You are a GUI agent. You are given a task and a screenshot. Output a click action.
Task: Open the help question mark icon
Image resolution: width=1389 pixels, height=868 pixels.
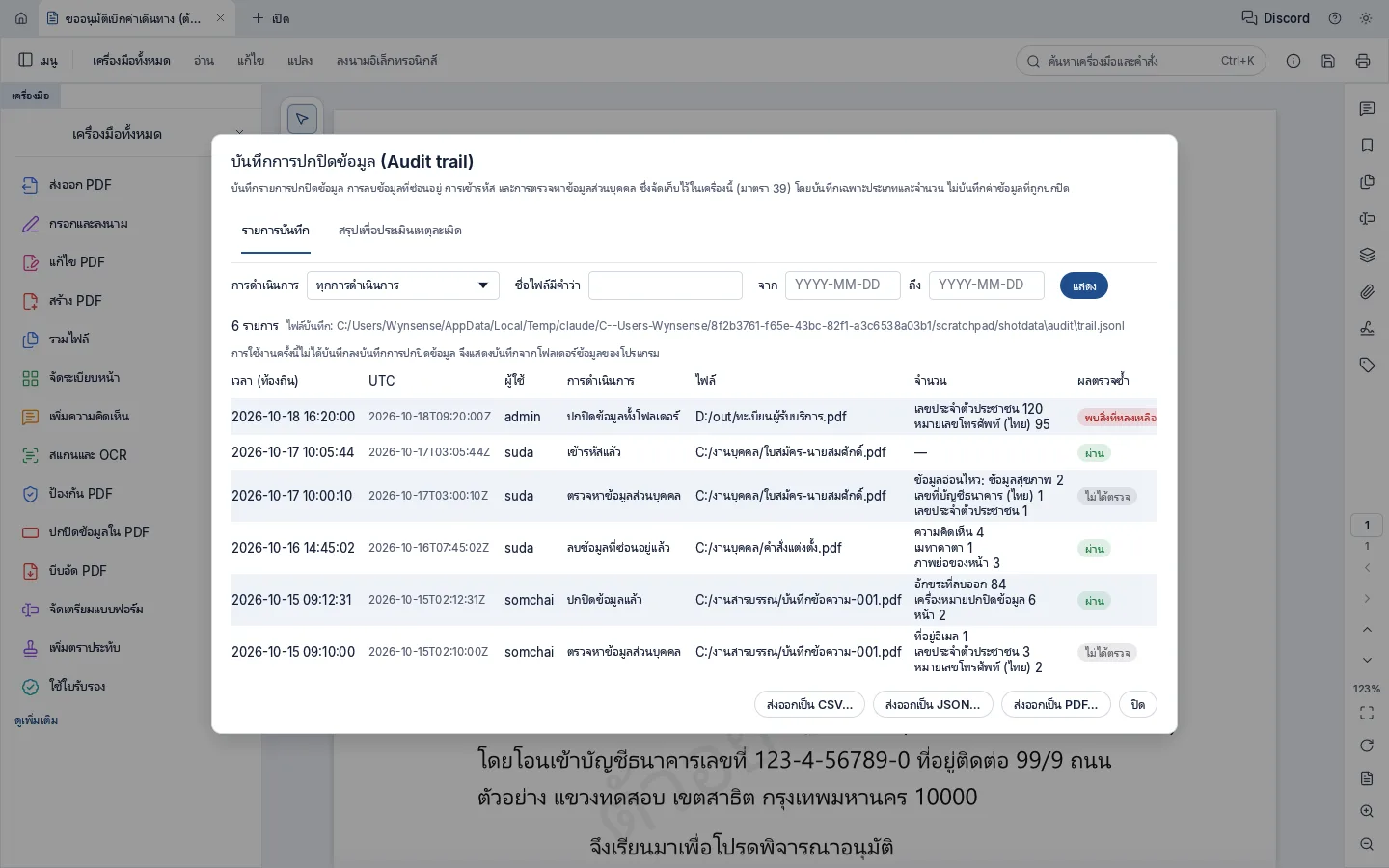coord(1335,18)
